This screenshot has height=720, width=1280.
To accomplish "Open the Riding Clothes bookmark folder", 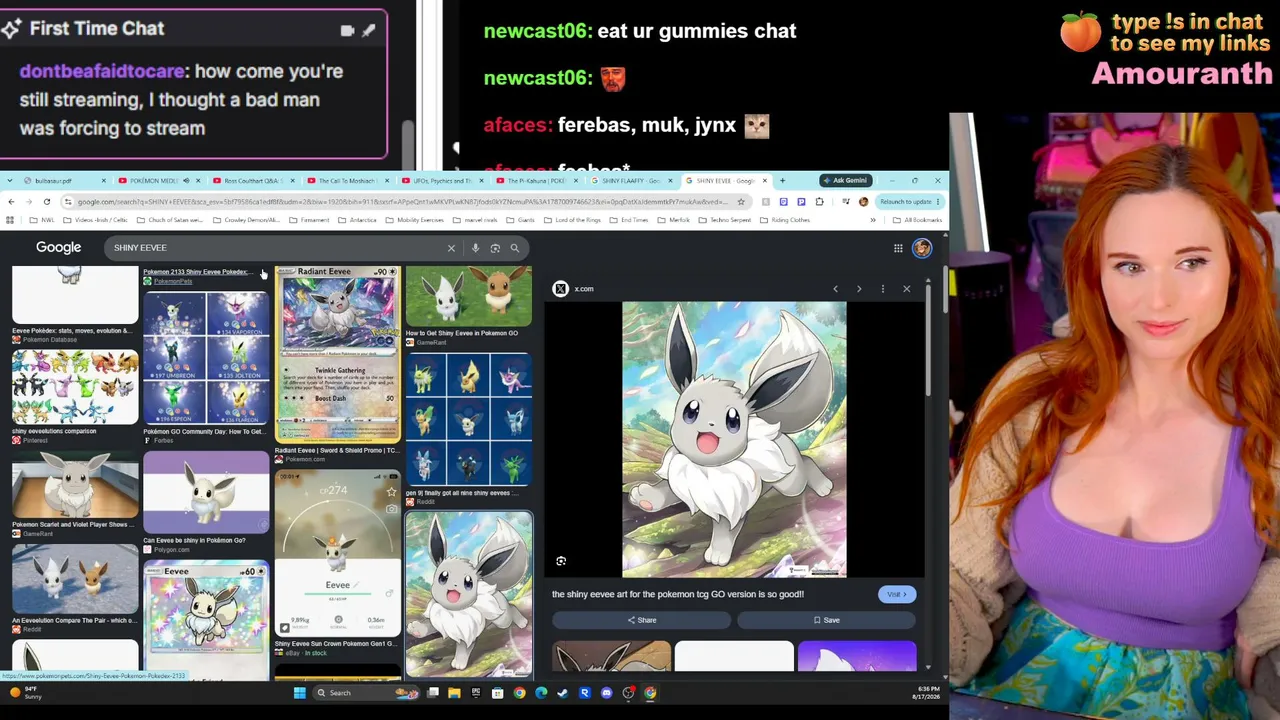I will tap(786, 220).
